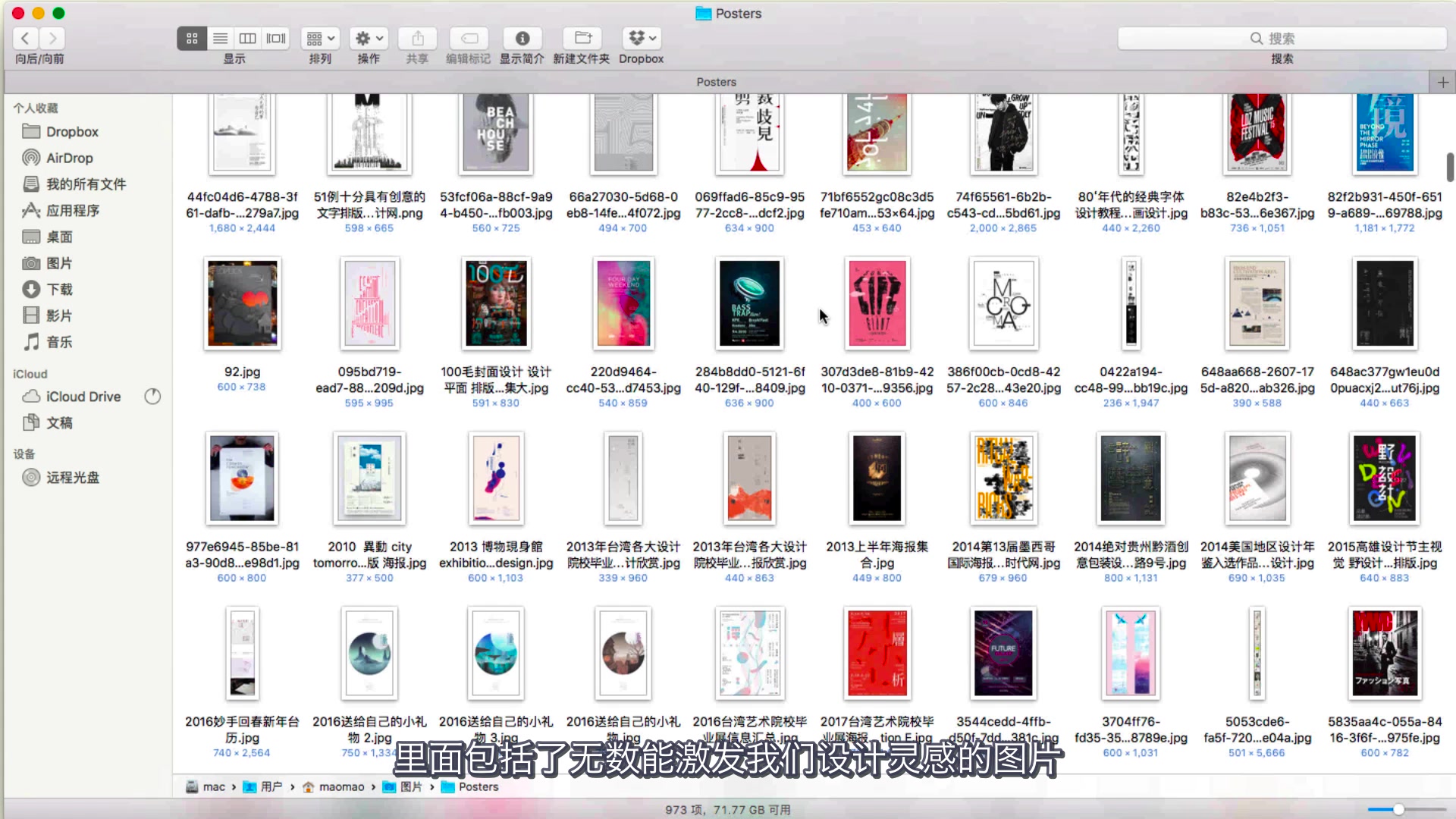Open 应用程序 in the sidebar
The width and height of the screenshot is (1456, 819).
click(x=73, y=211)
